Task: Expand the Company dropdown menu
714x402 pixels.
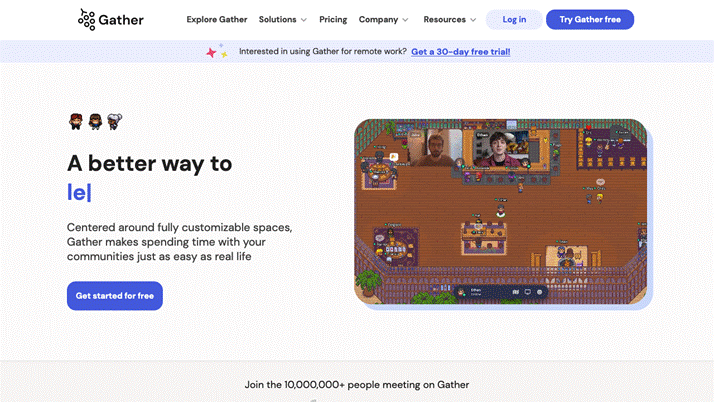Action: (383, 20)
